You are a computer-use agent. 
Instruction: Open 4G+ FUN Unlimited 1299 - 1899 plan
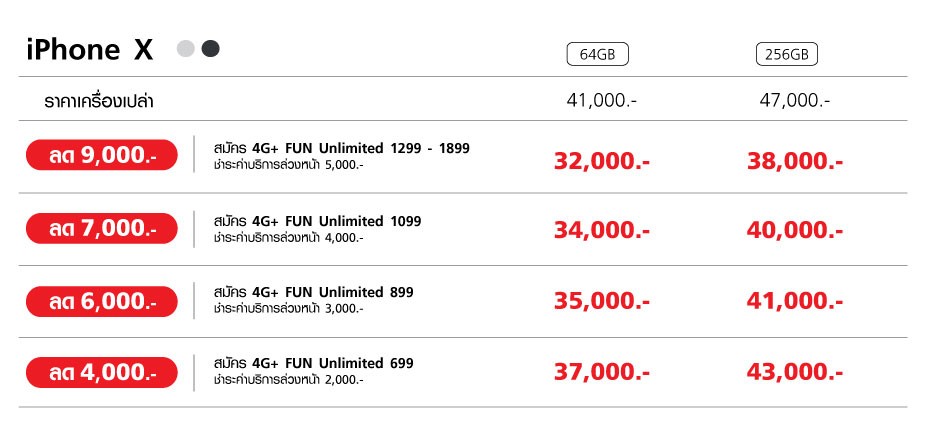coord(341,149)
